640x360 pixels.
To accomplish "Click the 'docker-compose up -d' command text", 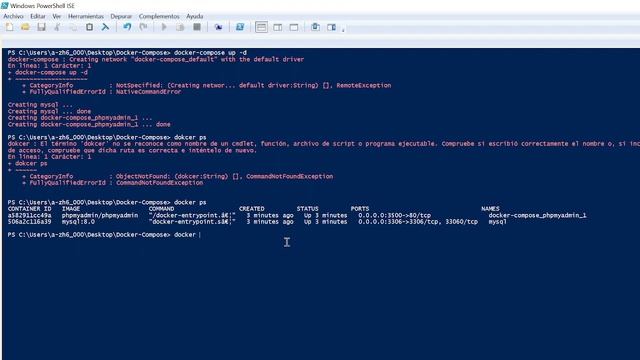I will [x=210, y=53].
